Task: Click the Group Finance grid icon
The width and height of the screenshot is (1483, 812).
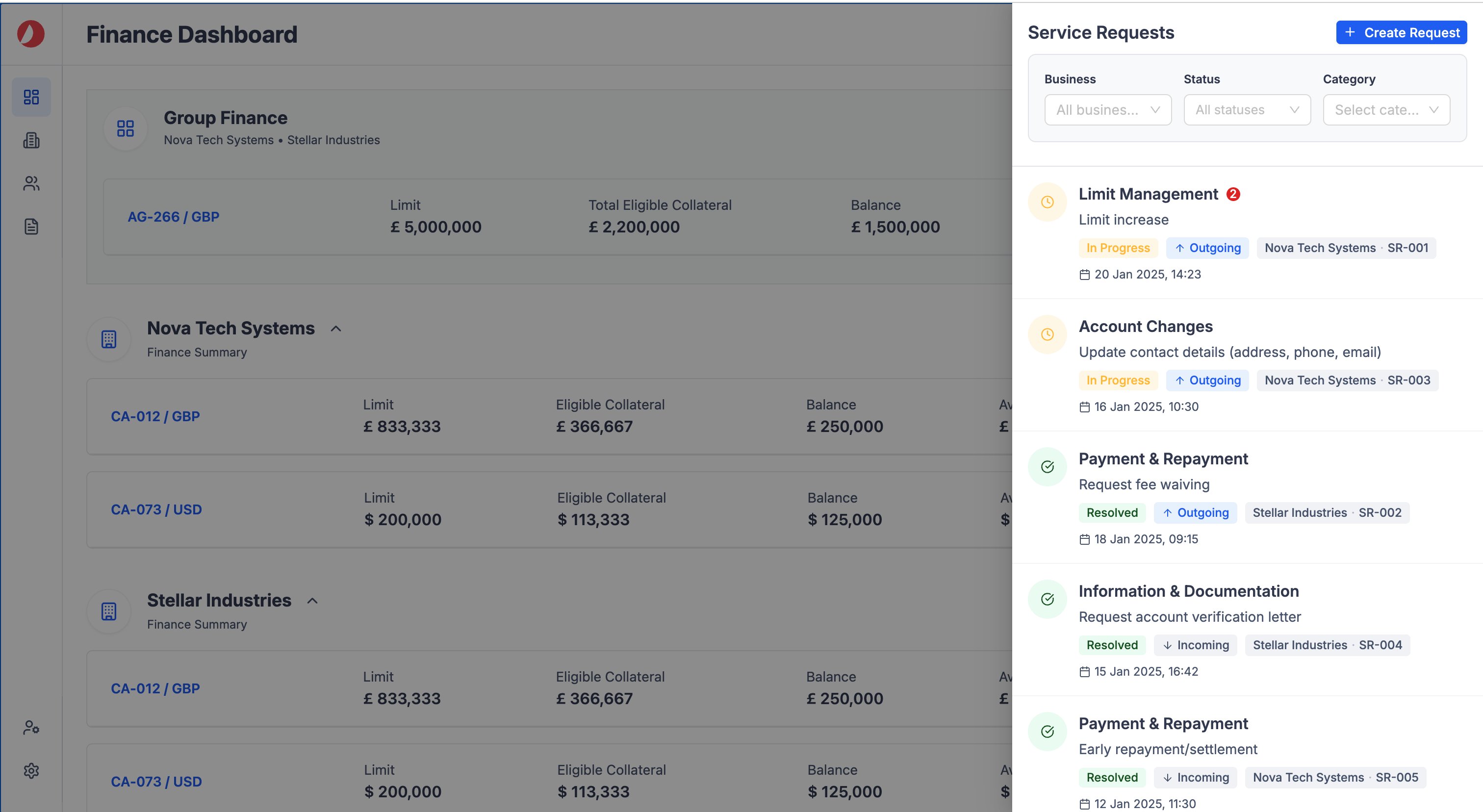Action: tap(125, 128)
